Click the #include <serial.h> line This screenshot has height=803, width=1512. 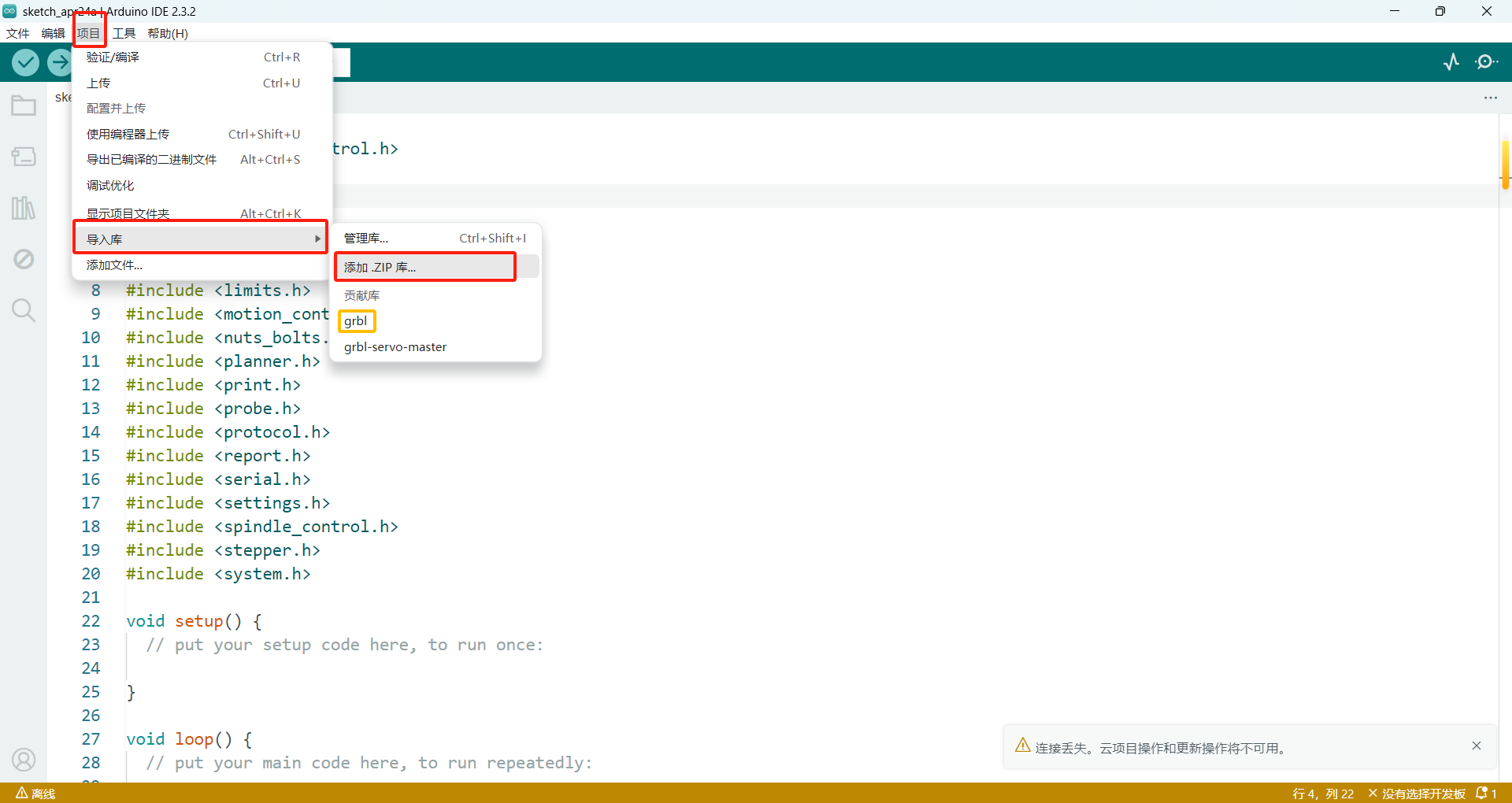point(218,479)
